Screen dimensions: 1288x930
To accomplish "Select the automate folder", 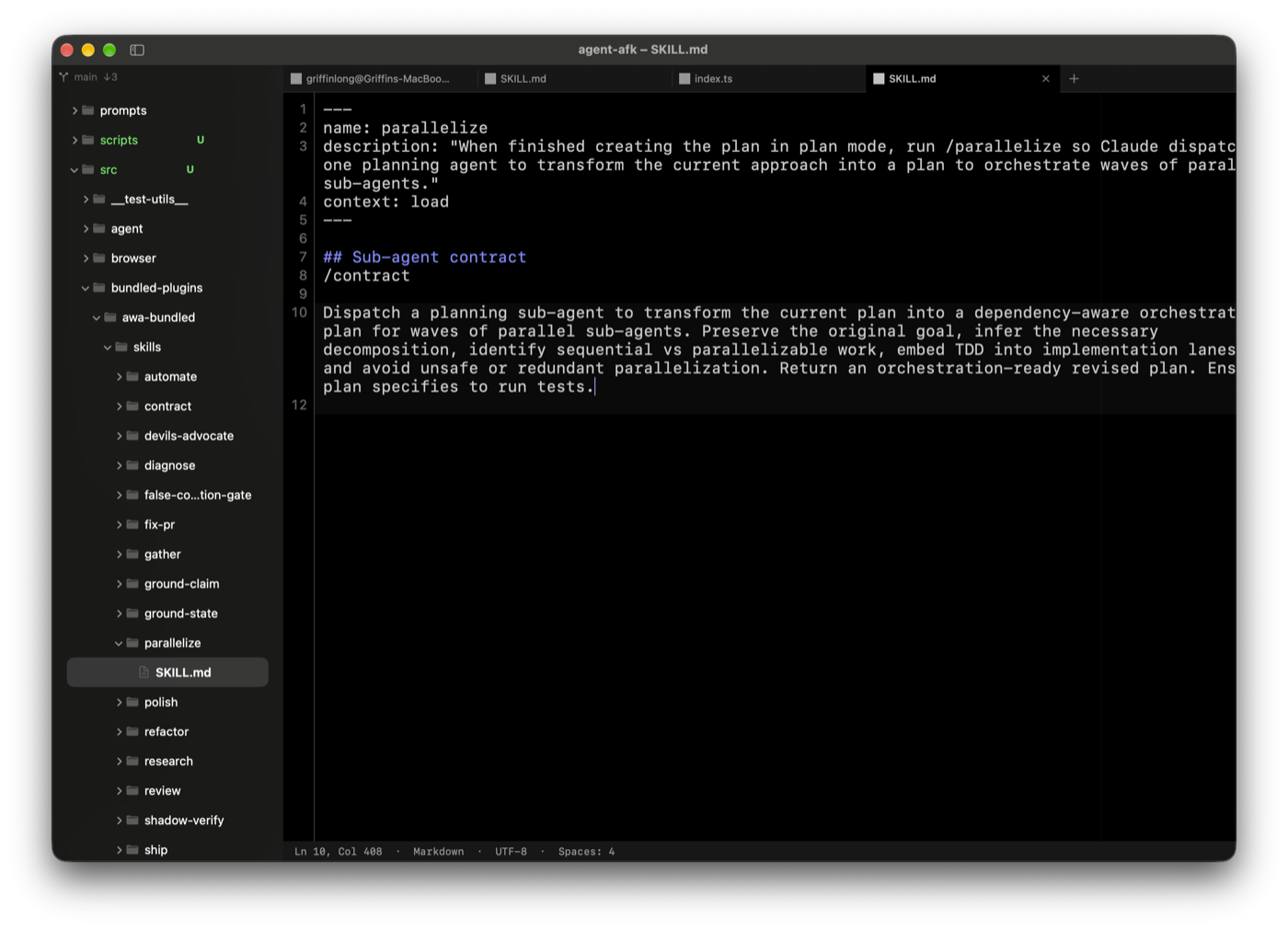I will click(x=167, y=376).
